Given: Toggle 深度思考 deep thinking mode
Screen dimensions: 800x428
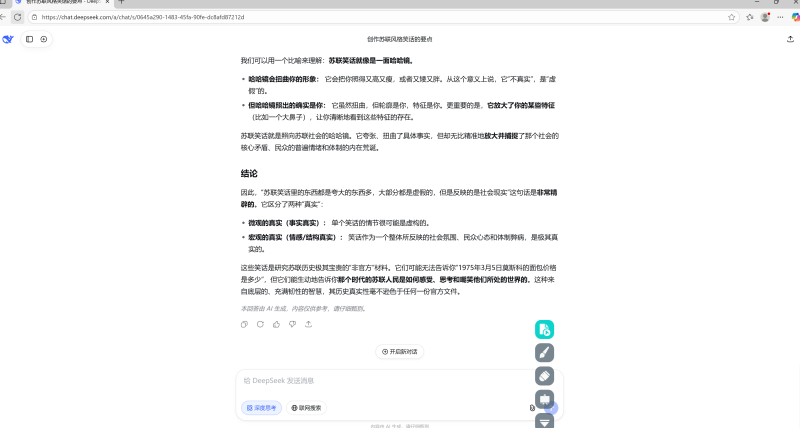Looking at the screenshot, I should tap(262, 408).
